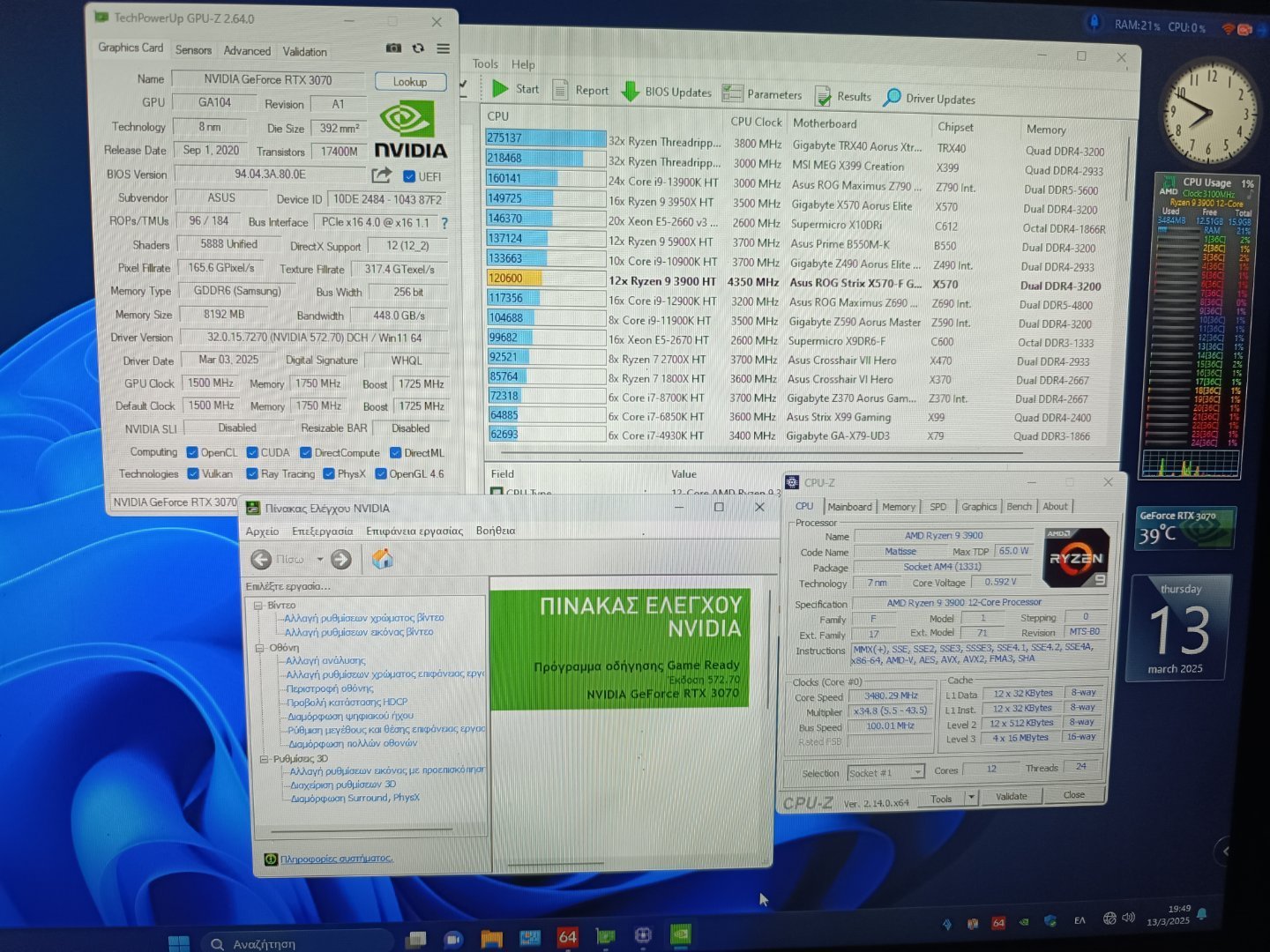Click the Close button in CPU-Z footer

(x=1074, y=794)
